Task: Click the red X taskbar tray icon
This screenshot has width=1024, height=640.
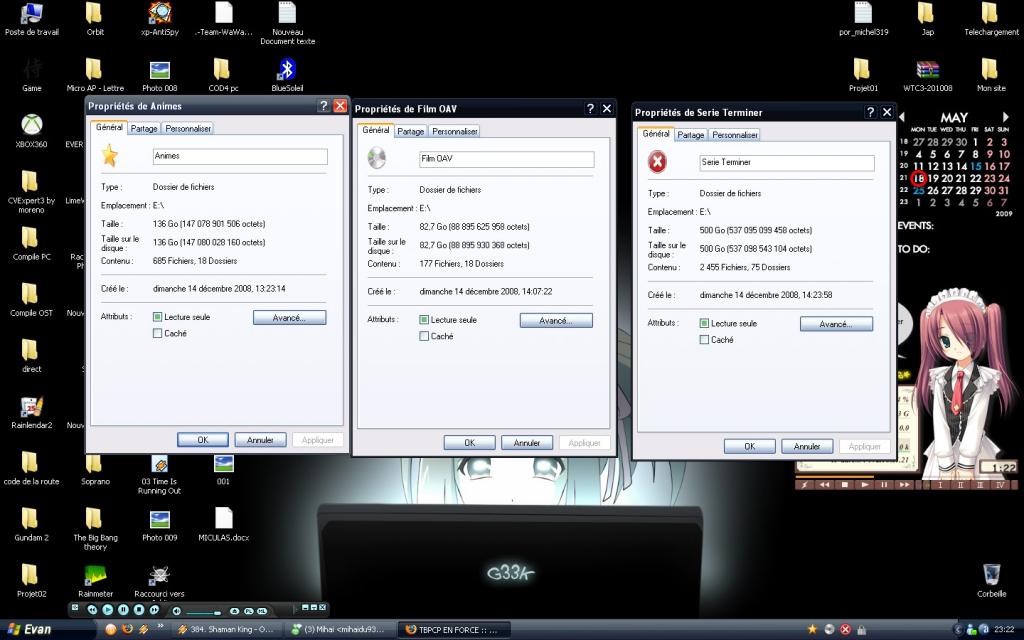Action: [845, 630]
